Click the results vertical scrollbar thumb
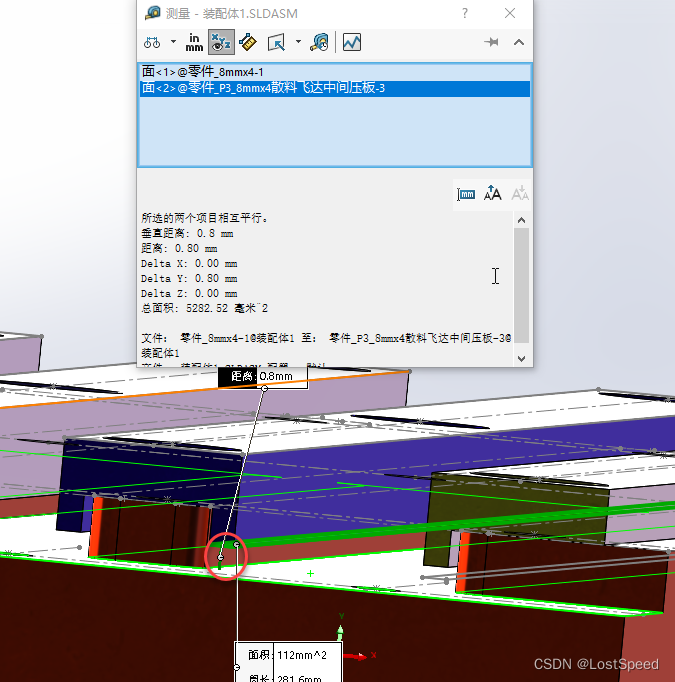The image size is (675, 682). tap(521, 285)
